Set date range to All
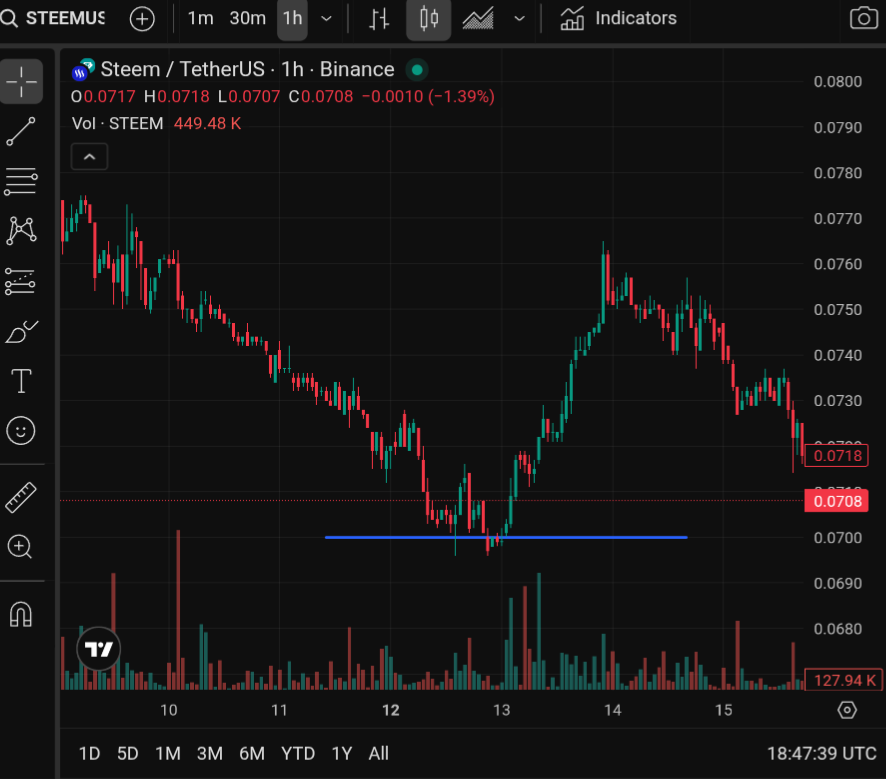Image resolution: width=886 pixels, height=779 pixels. tap(379, 754)
